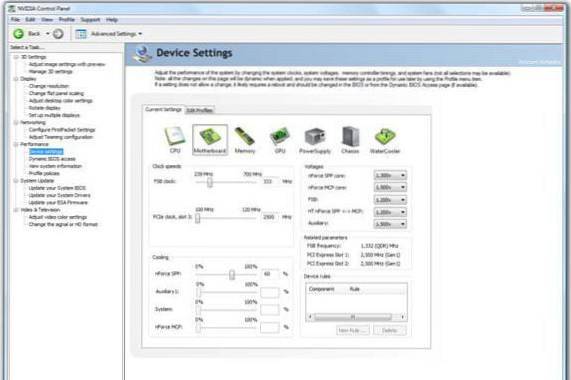Image resolution: width=571 pixels, height=380 pixels.
Task: Collapse the Networking tree node
Action: [x=16, y=123]
